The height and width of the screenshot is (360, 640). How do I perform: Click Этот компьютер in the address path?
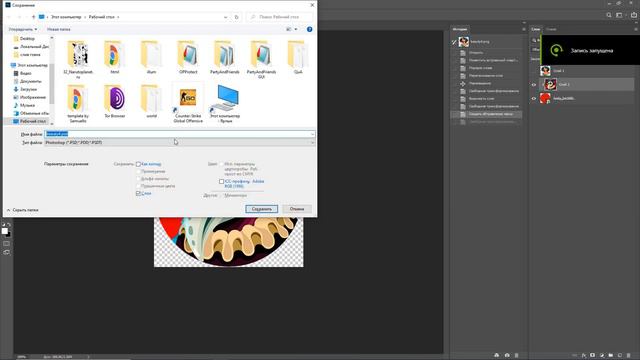pyautogui.click(x=66, y=17)
